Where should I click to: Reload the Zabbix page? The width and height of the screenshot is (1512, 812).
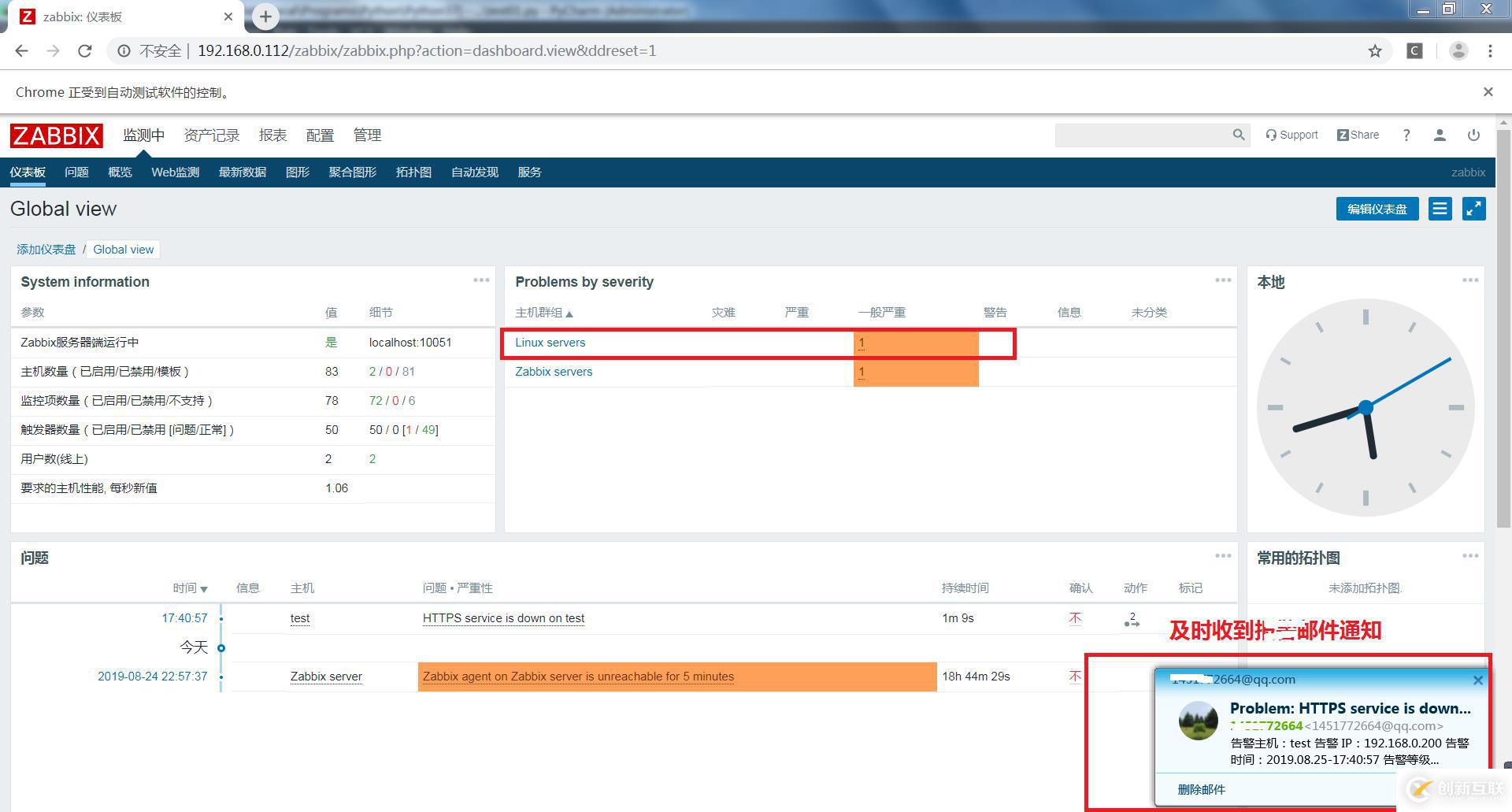[84, 51]
